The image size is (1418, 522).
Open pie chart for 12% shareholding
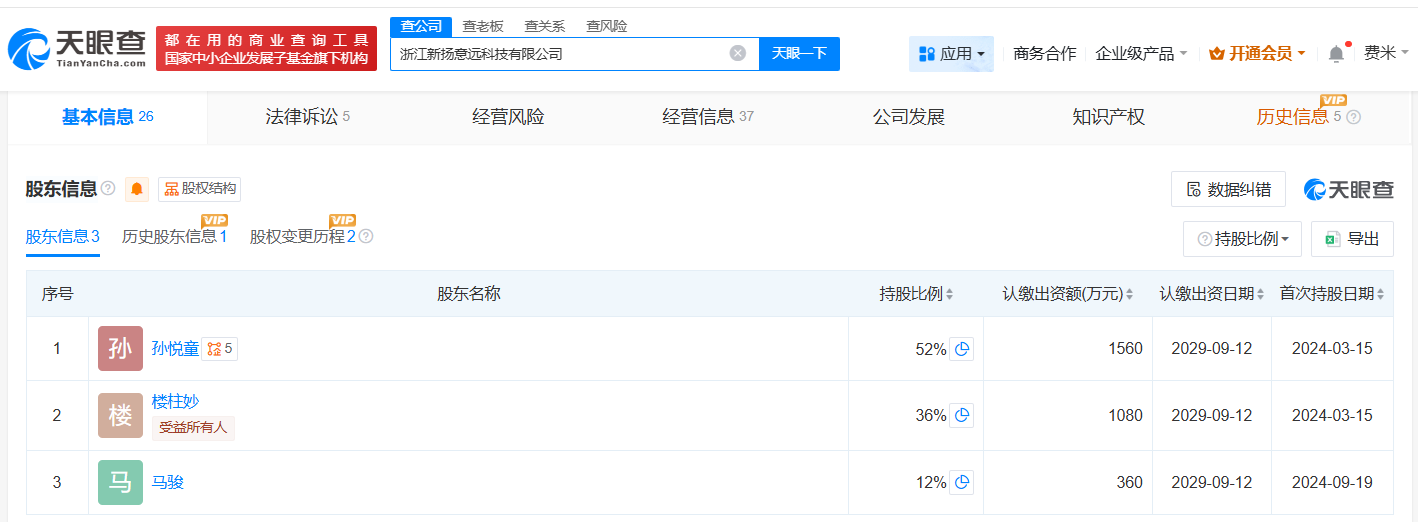(x=961, y=482)
